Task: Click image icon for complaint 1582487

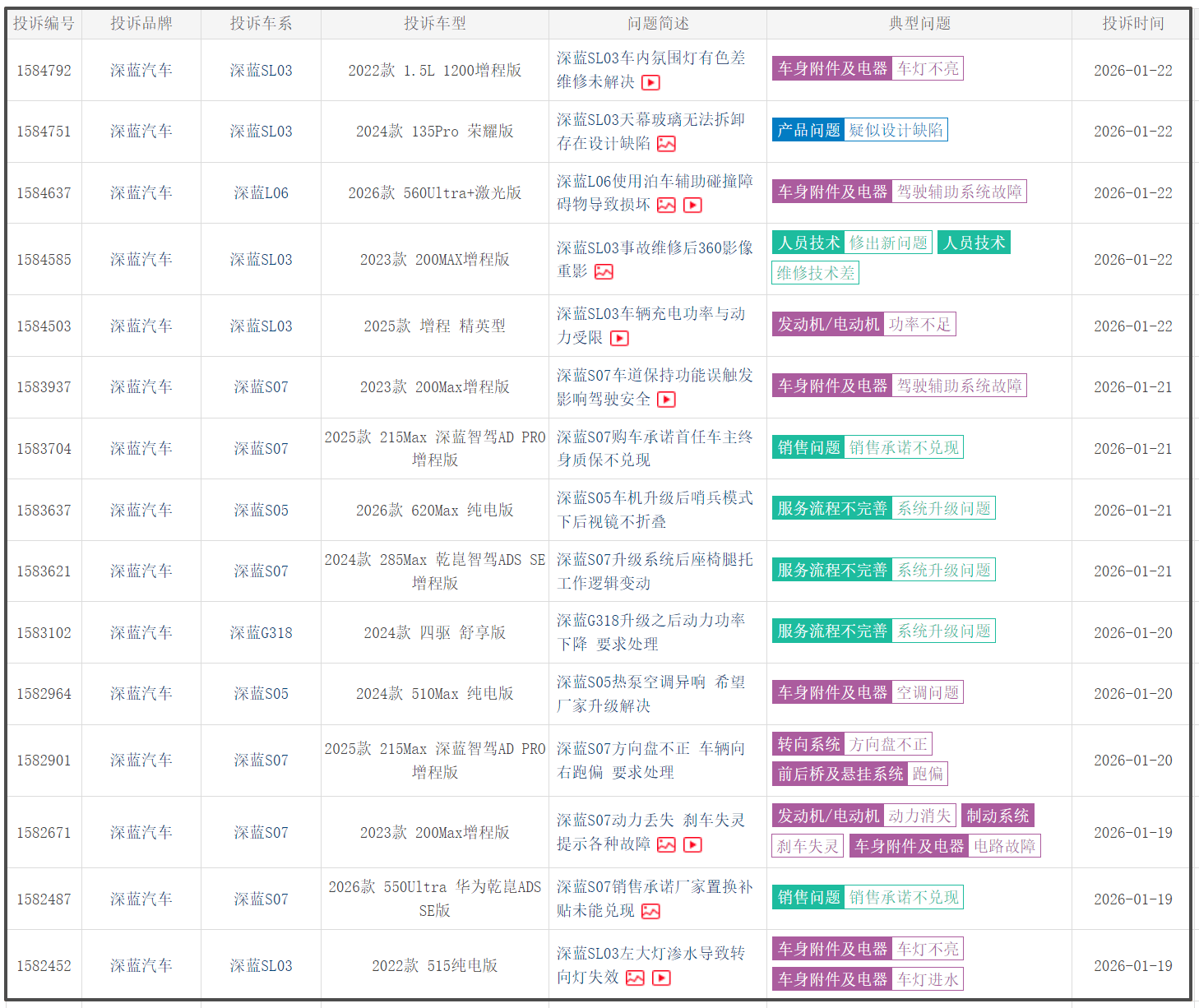Action: [x=650, y=911]
